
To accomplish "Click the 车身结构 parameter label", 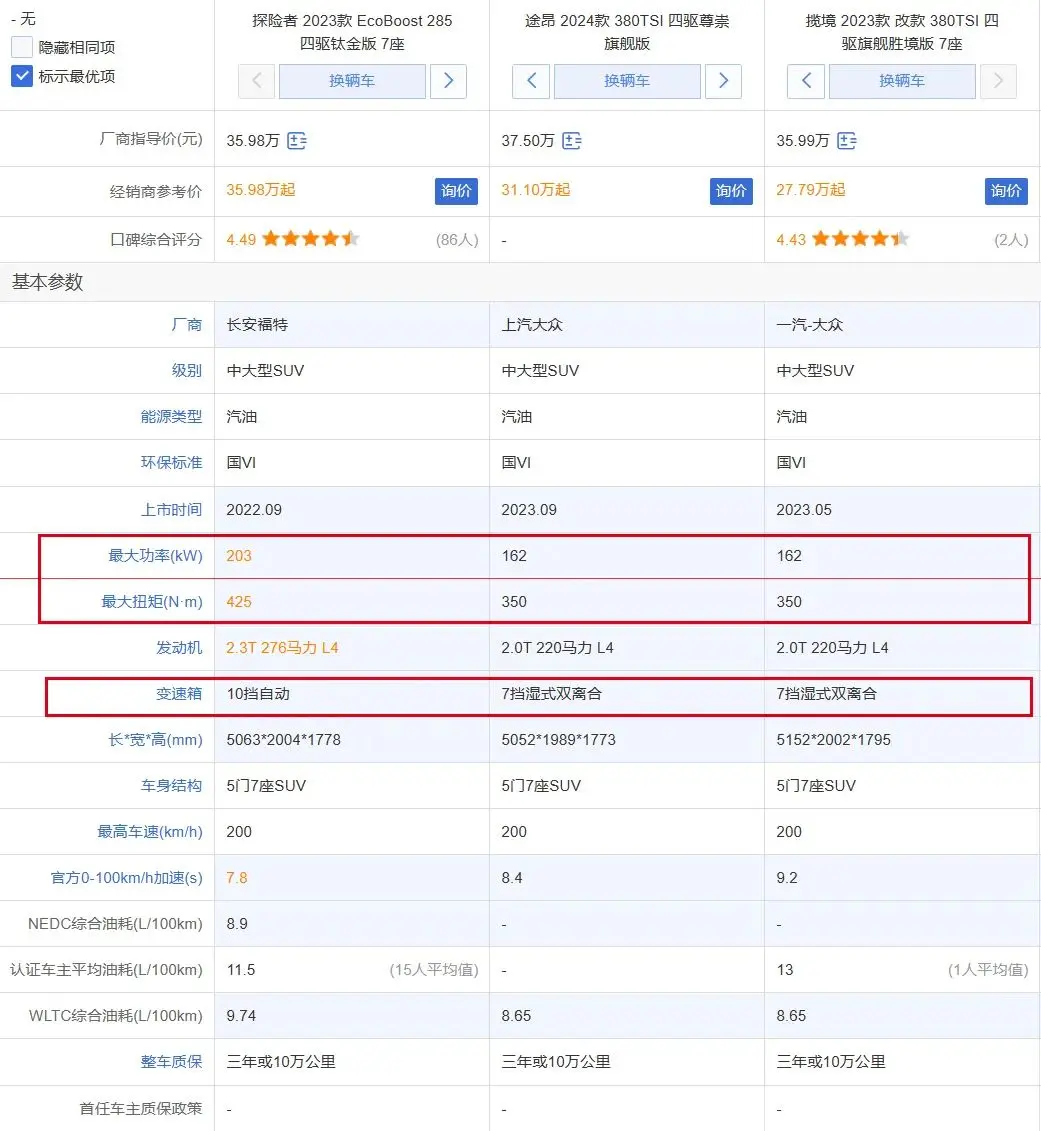I will point(172,785).
